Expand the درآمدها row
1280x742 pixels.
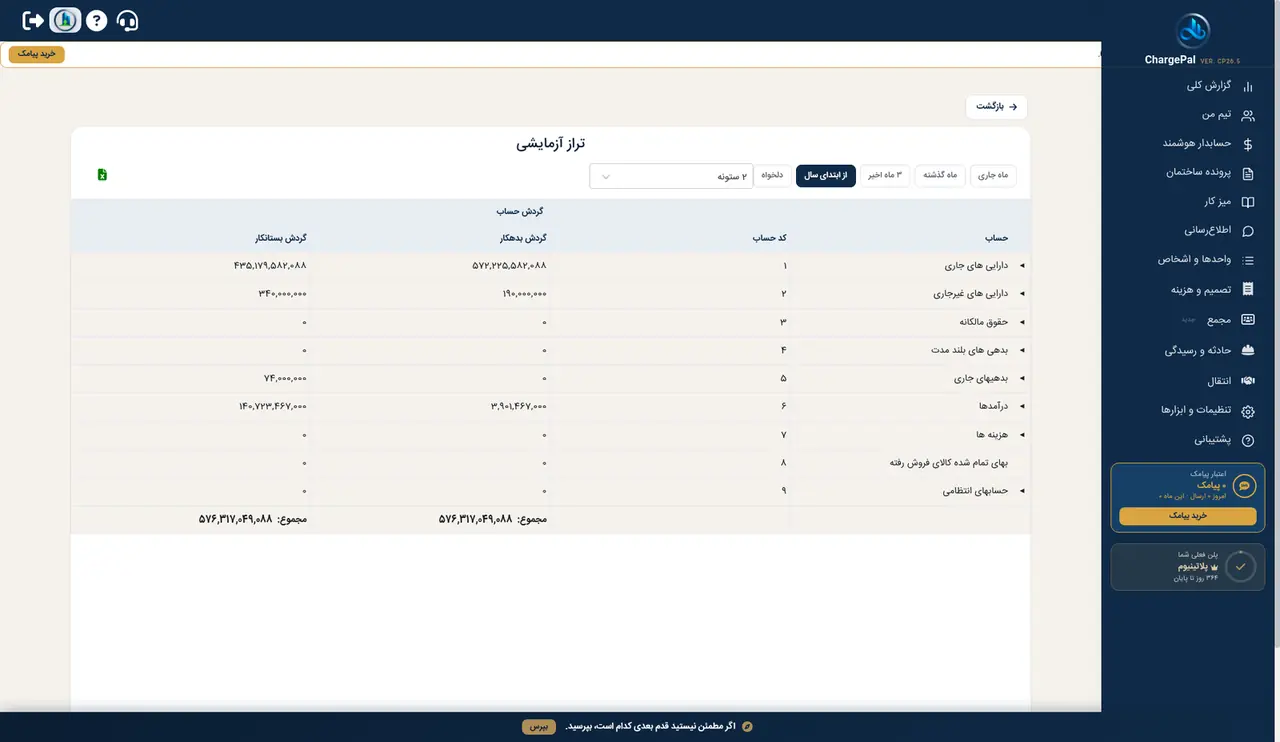[1022, 407]
